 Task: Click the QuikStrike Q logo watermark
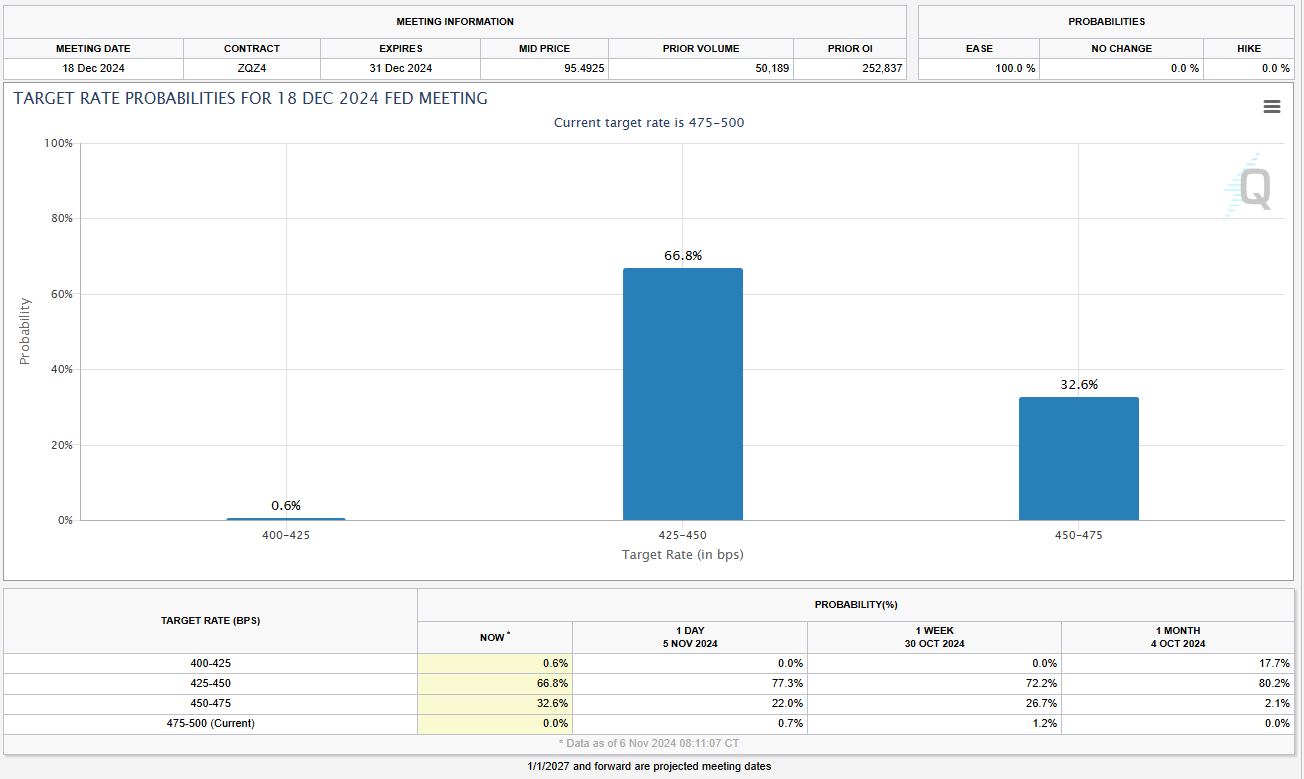coord(1250,187)
